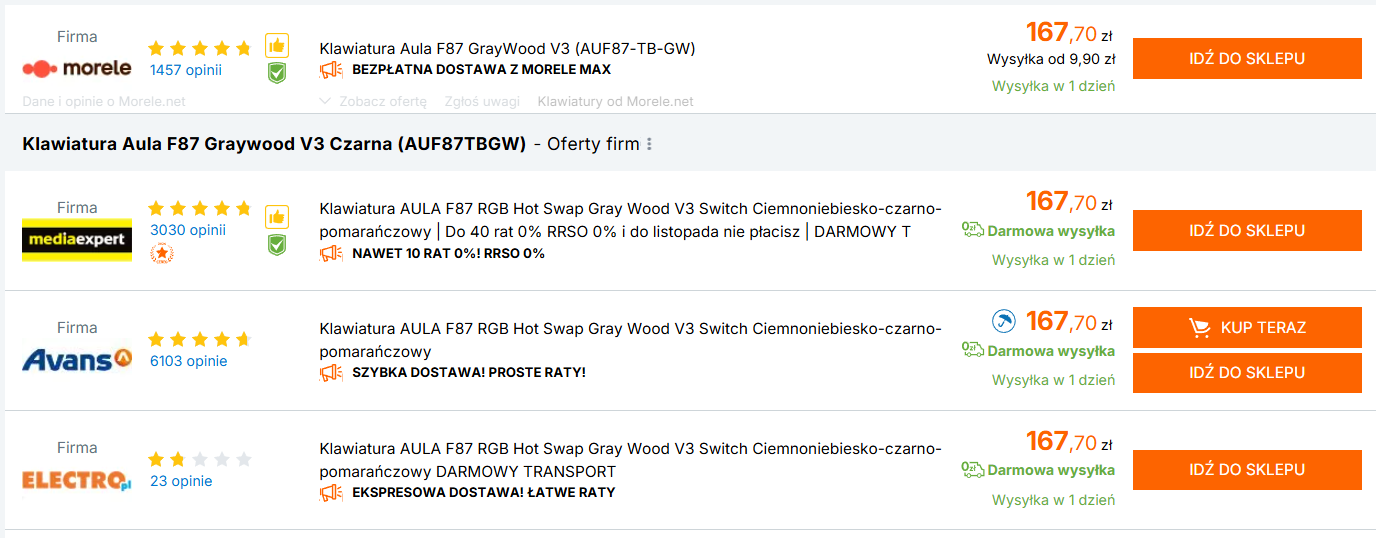
Task: Click KUP TERAZ for the Avans offer
Action: tap(1247, 327)
